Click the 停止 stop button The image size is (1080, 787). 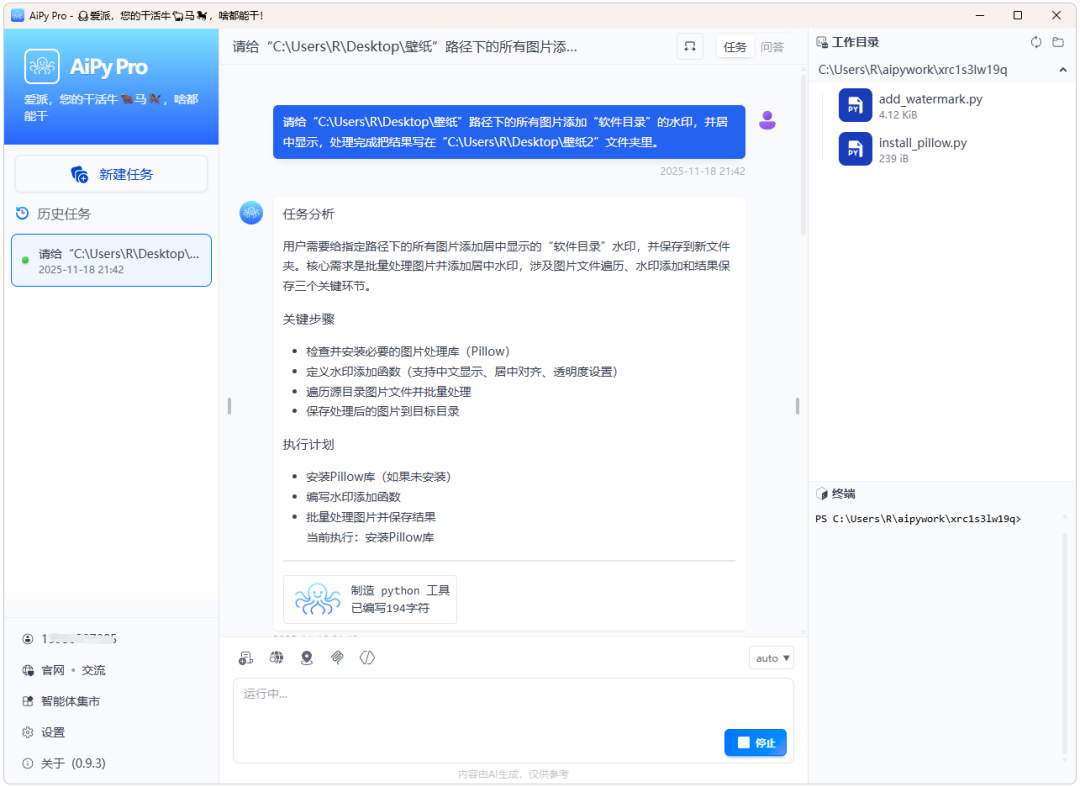click(755, 743)
